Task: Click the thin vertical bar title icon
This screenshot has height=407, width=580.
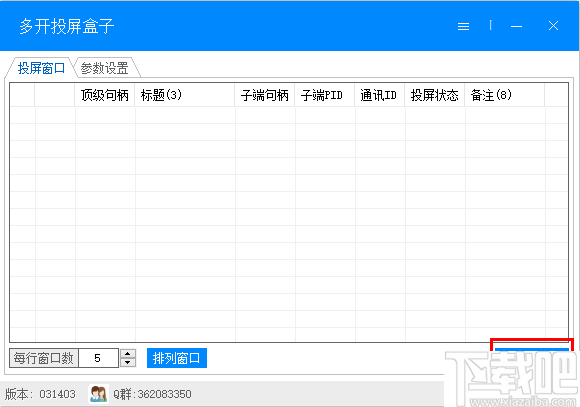Action: pyautogui.click(x=490, y=25)
